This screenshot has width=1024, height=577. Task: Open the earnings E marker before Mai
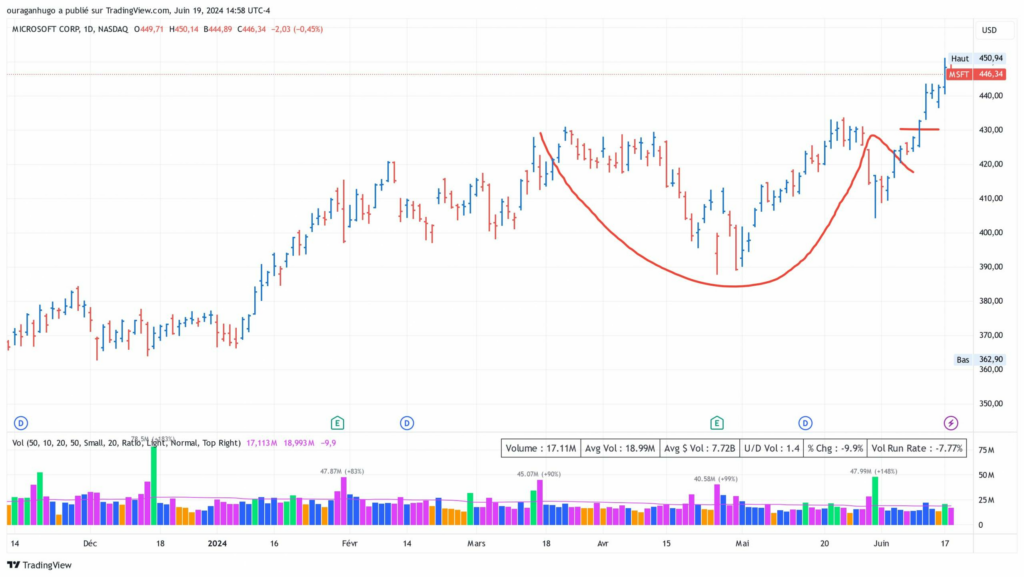click(716, 422)
